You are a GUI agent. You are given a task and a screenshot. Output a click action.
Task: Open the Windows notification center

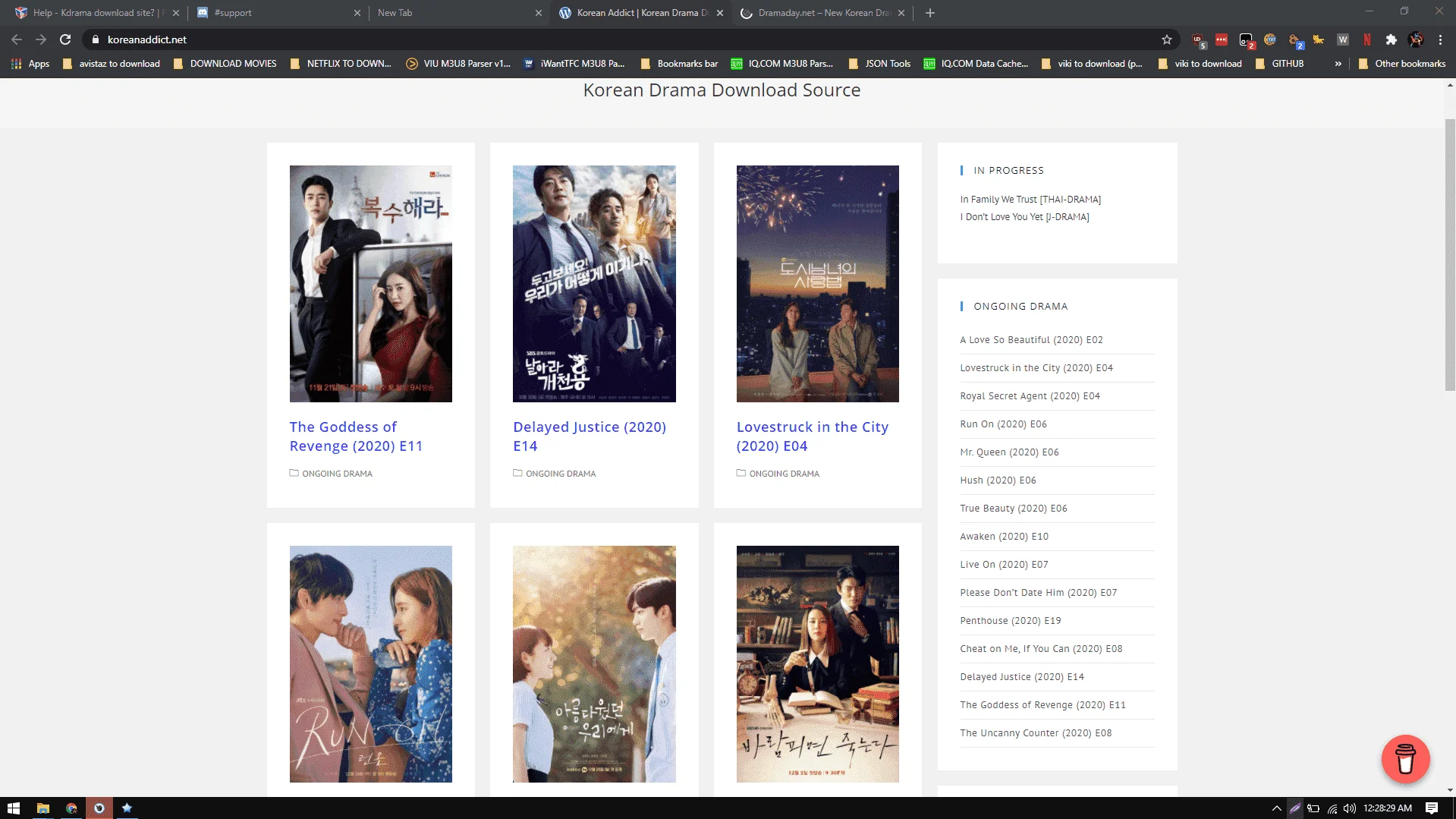click(x=1432, y=808)
